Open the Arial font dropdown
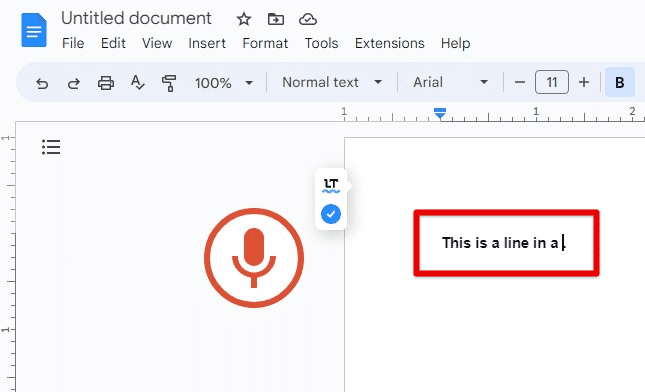 click(450, 82)
